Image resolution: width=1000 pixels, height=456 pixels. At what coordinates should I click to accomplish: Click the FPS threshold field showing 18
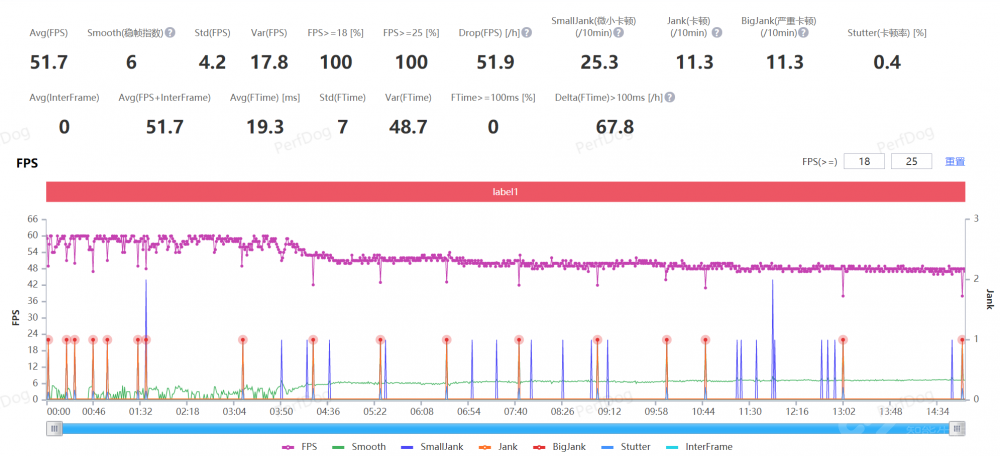pos(864,161)
